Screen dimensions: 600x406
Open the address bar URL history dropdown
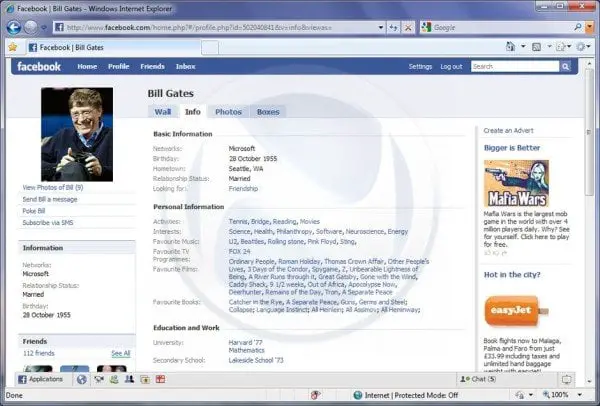pos(381,28)
